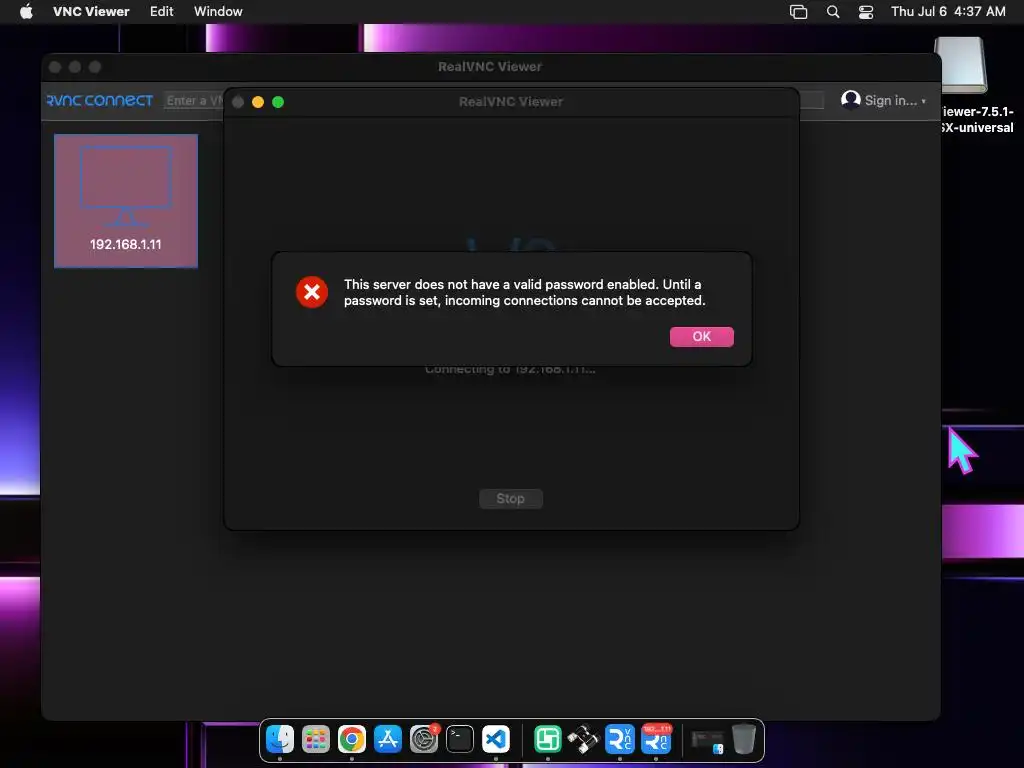
Task: Click the minimized window thumbnail in the dock
Action: click(x=708, y=741)
